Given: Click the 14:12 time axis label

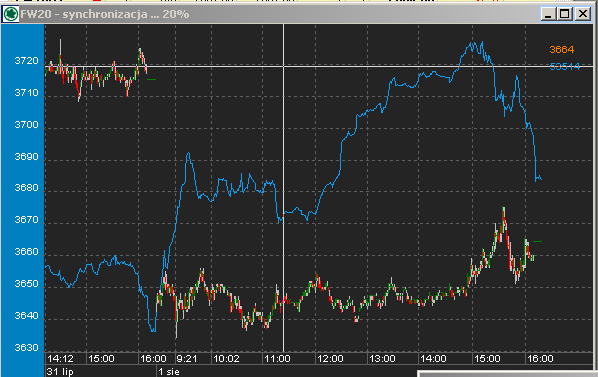Looking at the screenshot, I should (60, 359).
